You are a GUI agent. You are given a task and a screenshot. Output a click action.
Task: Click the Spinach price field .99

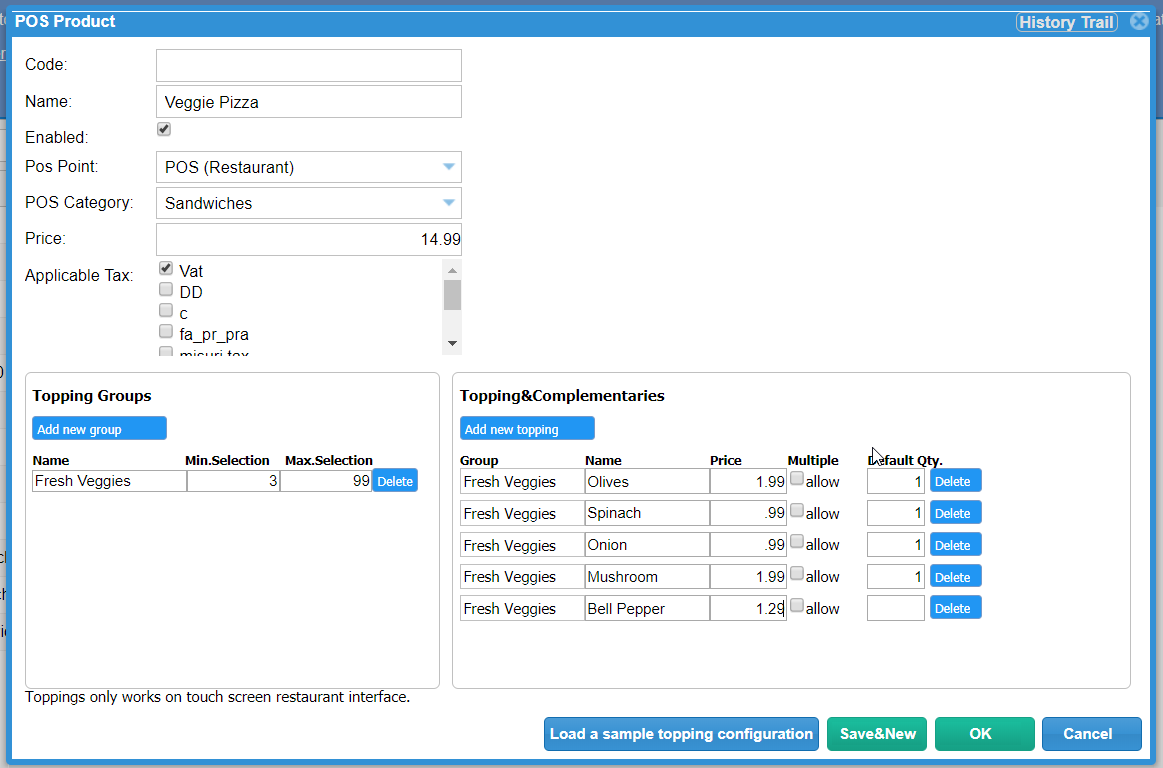[748, 513]
